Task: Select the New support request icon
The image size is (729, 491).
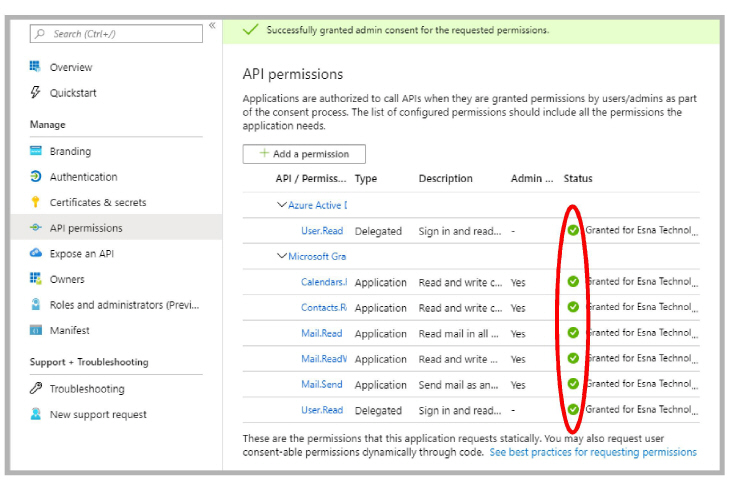Action: [x=36, y=413]
